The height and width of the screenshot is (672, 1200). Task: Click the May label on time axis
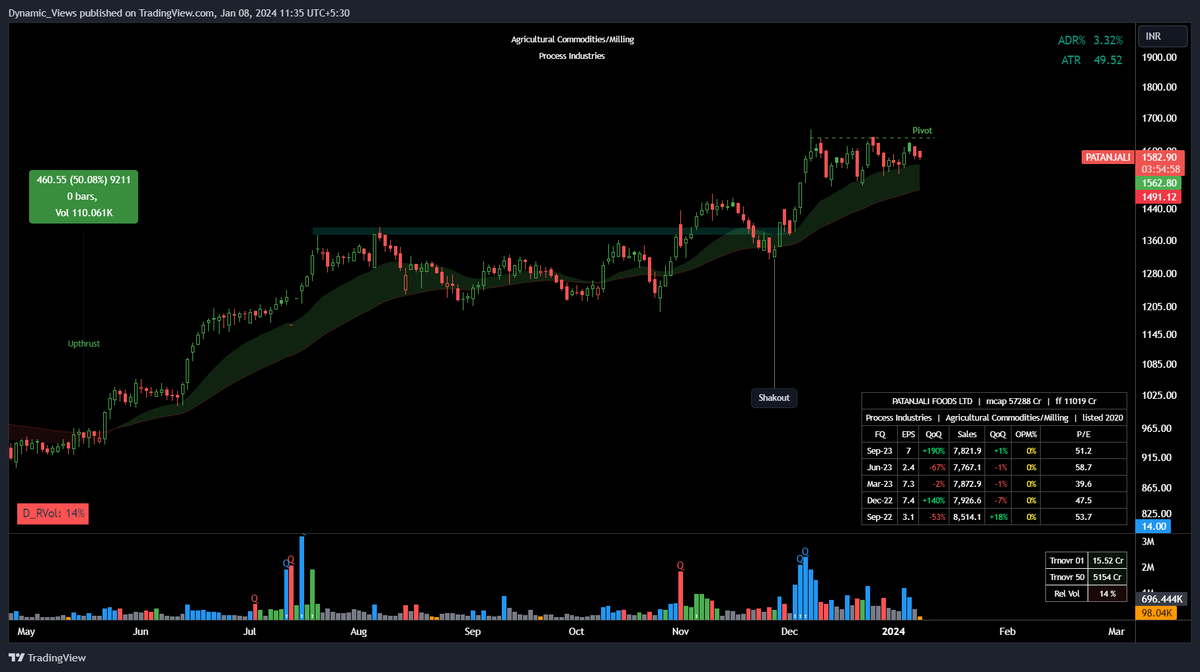point(27,632)
